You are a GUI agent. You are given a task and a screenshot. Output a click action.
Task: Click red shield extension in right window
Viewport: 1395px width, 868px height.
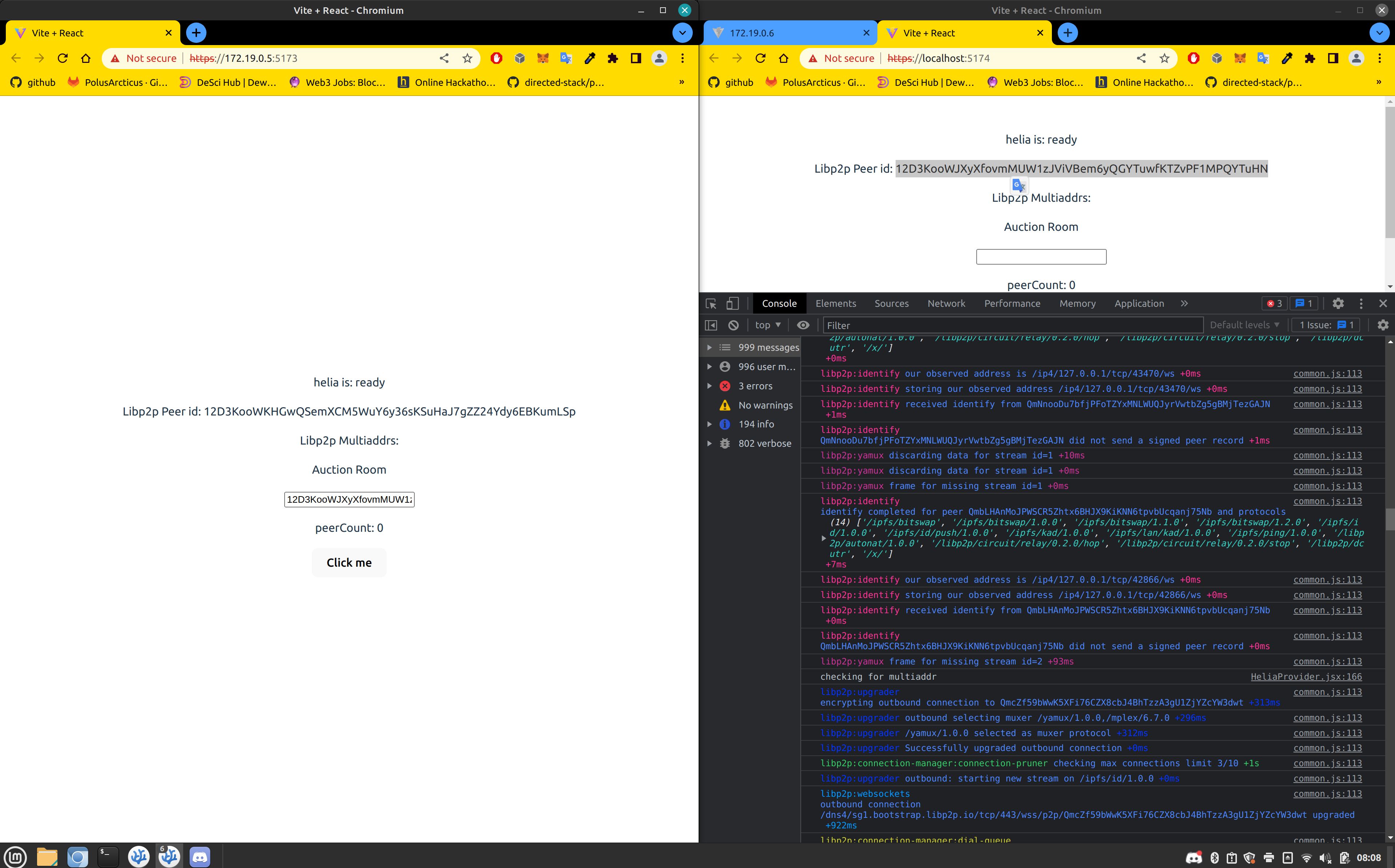(1194, 58)
